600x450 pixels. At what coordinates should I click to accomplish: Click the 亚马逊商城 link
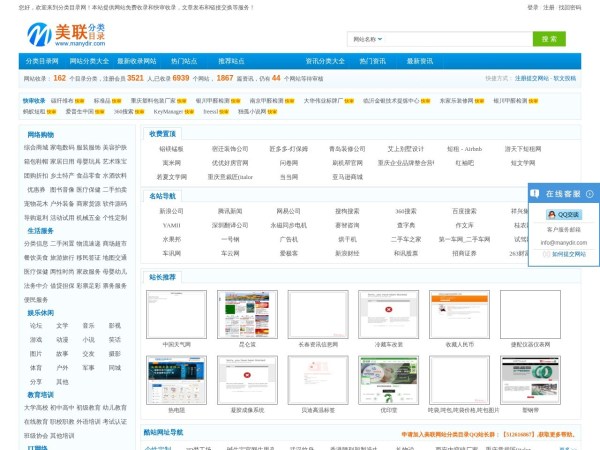click(x=347, y=177)
